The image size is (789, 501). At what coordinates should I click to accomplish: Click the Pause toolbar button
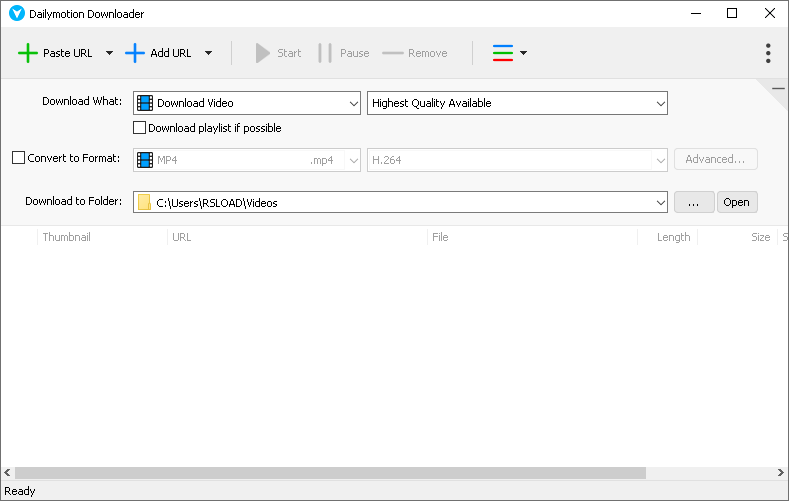tap(344, 53)
